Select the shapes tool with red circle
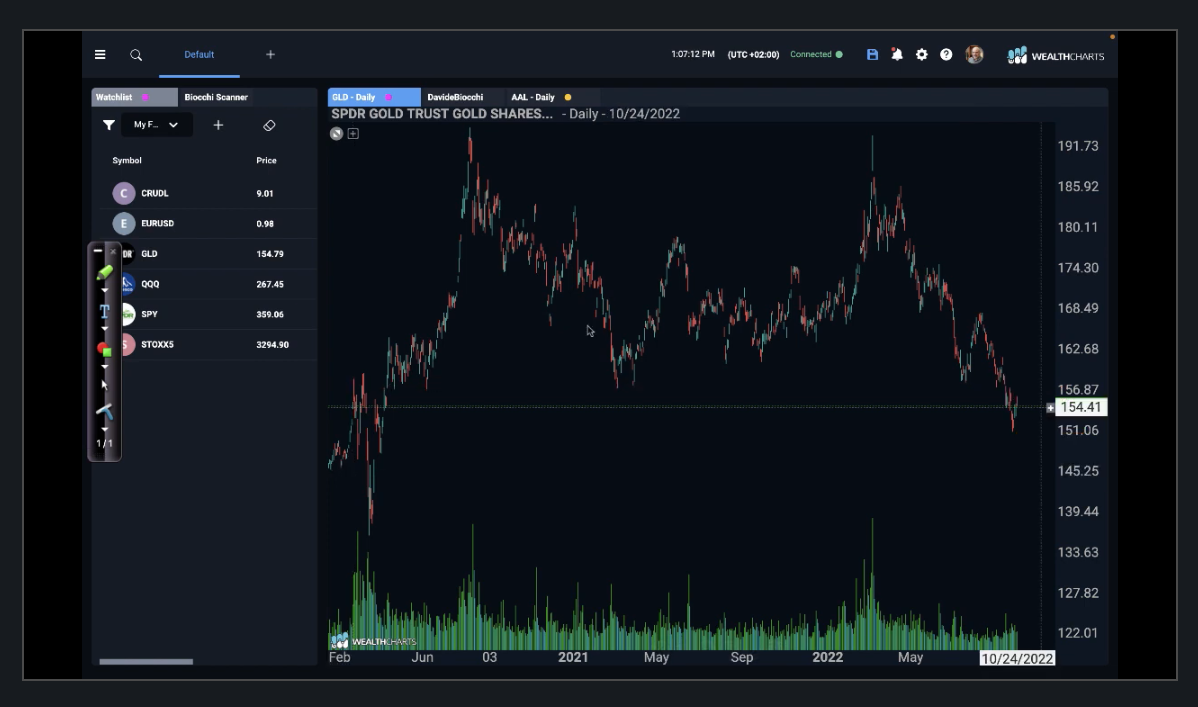Image resolution: width=1198 pixels, height=707 pixels. pyautogui.click(x=105, y=349)
